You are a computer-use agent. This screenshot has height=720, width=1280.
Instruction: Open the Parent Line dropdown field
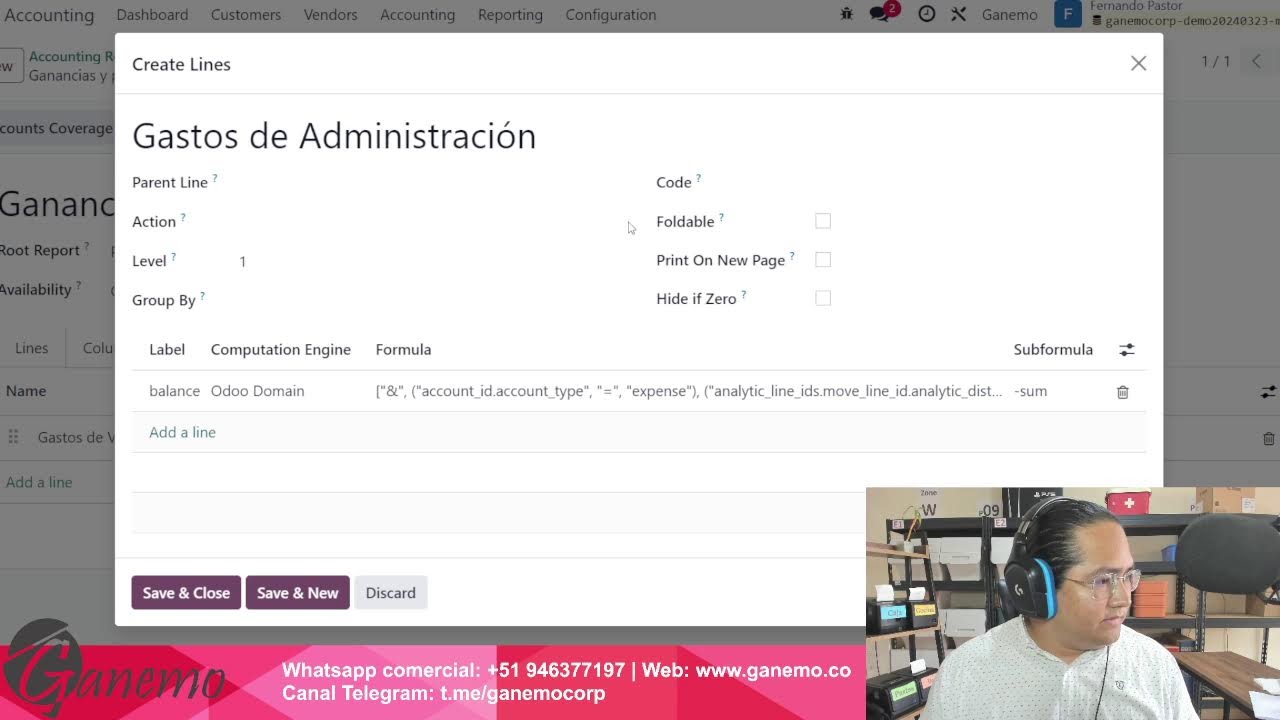point(428,182)
